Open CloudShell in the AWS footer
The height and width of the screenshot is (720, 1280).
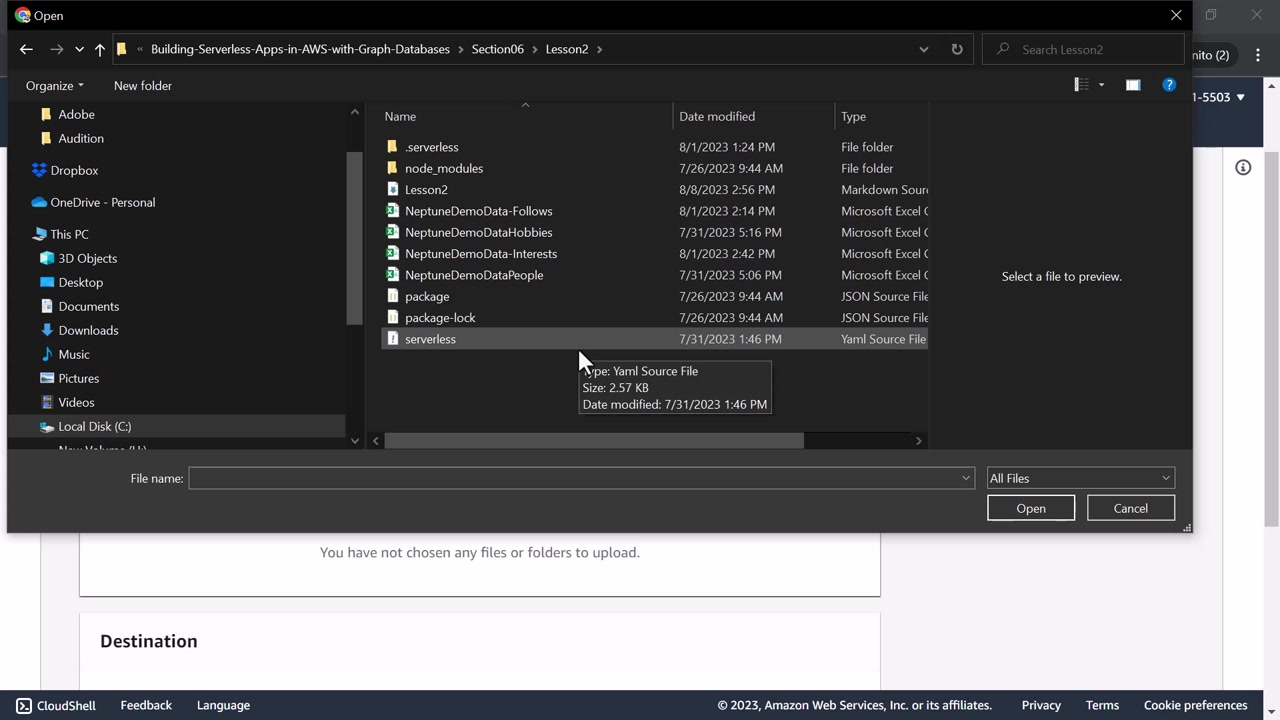pos(56,705)
